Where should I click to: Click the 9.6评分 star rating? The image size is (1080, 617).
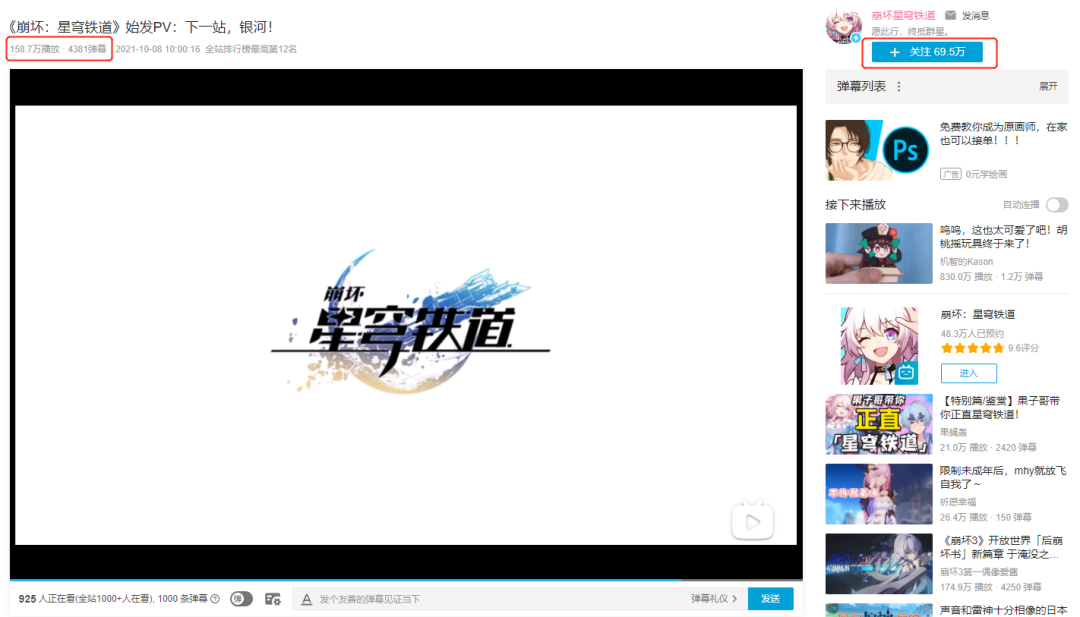[x=990, y=348]
